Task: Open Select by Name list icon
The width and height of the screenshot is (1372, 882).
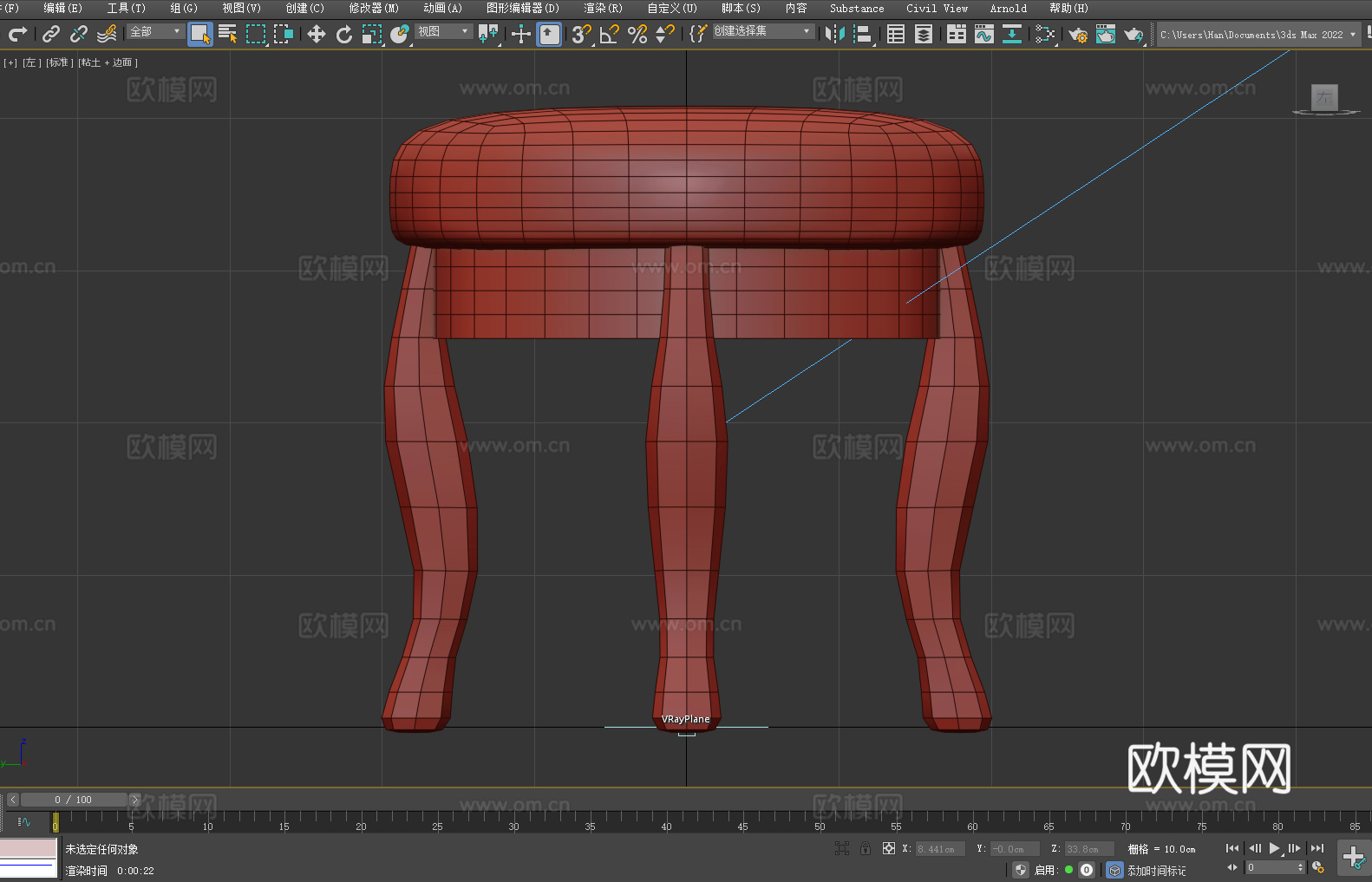Action: click(x=228, y=34)
